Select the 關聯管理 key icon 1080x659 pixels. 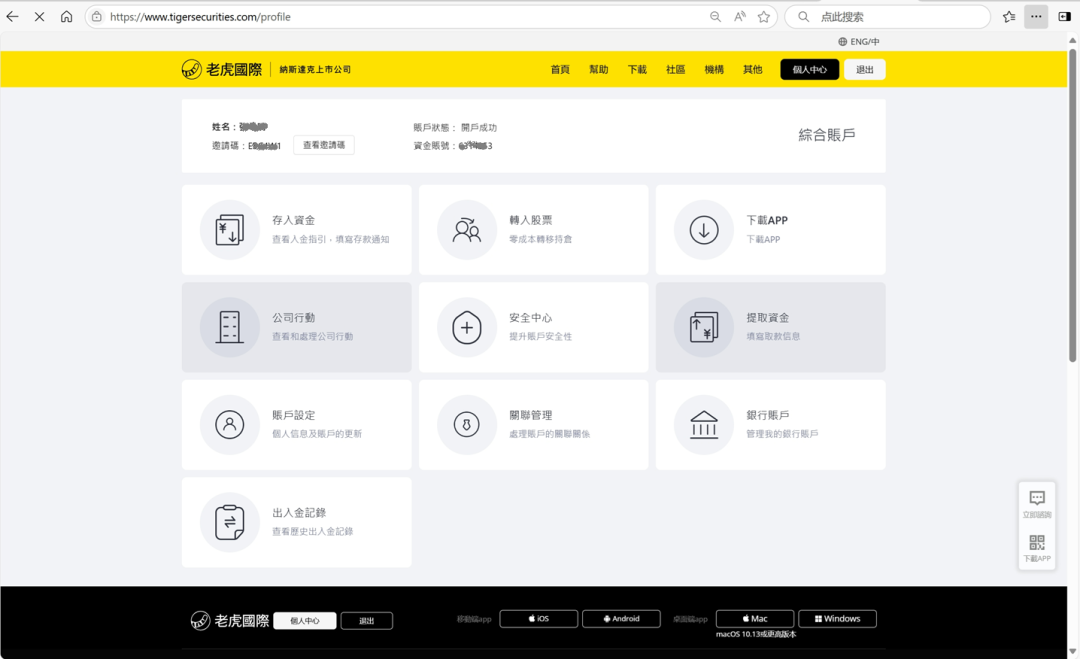point(467,424)
